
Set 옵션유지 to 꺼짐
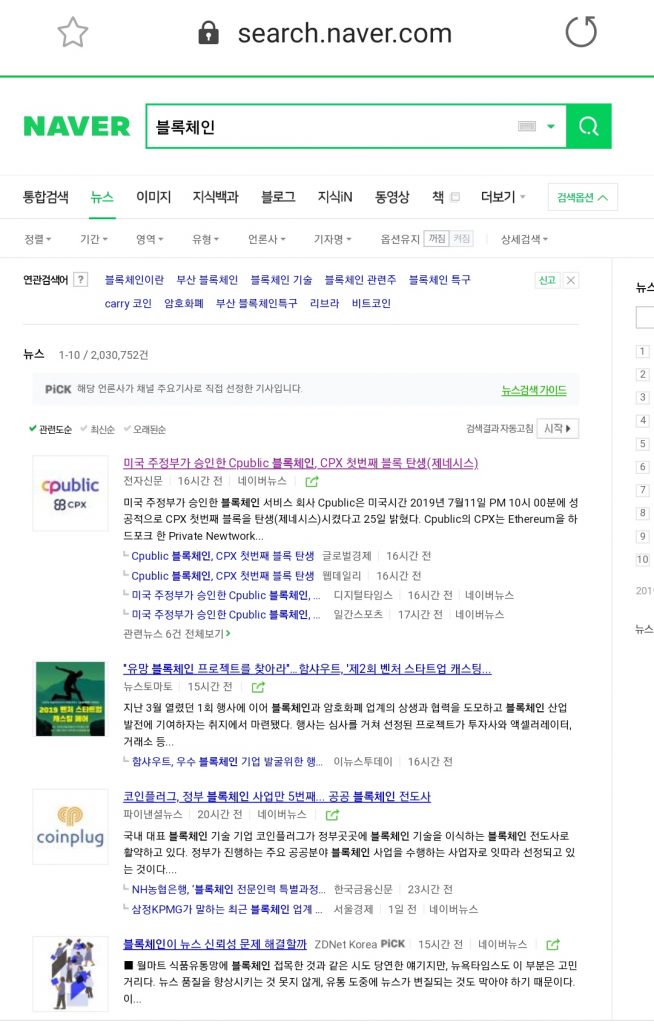click(x=436, y=239)
